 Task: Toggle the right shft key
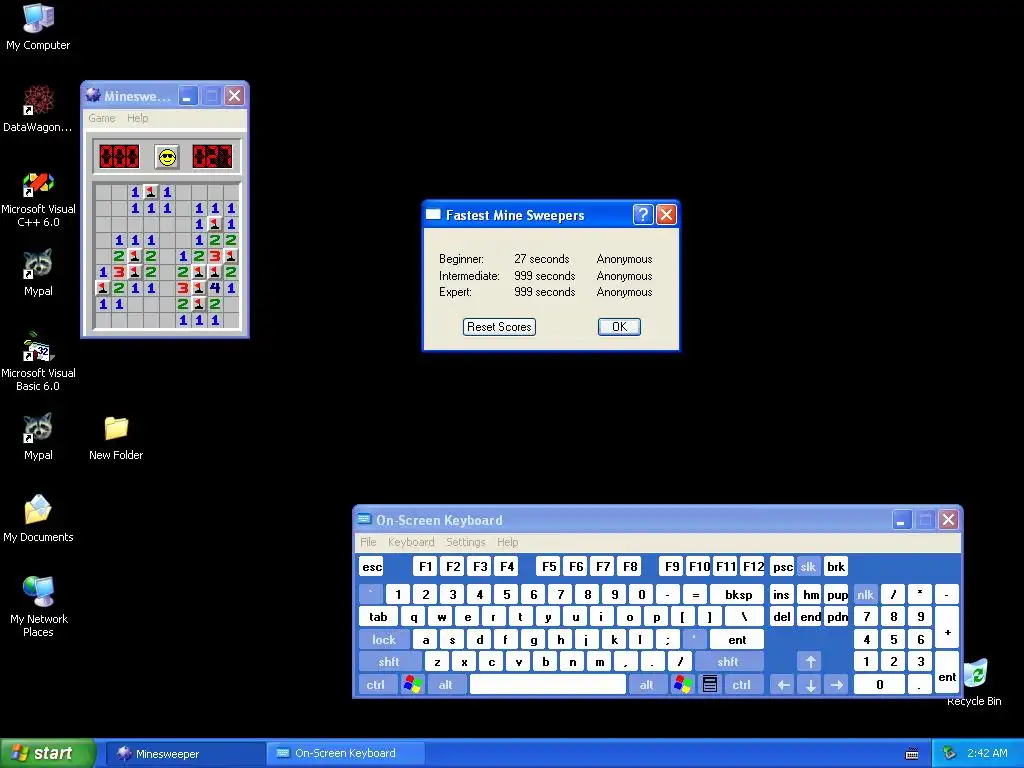[x=728, y=662]
